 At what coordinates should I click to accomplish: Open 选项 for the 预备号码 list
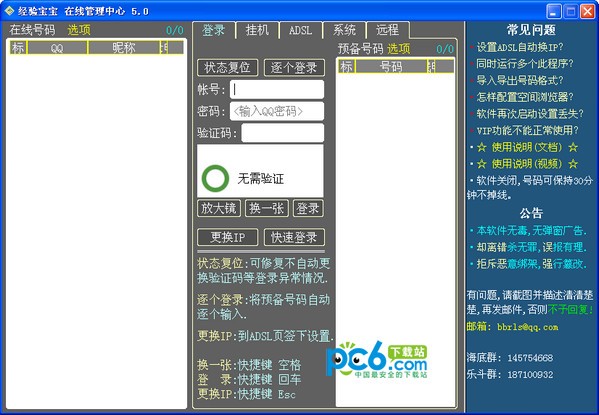pos(398,49)
